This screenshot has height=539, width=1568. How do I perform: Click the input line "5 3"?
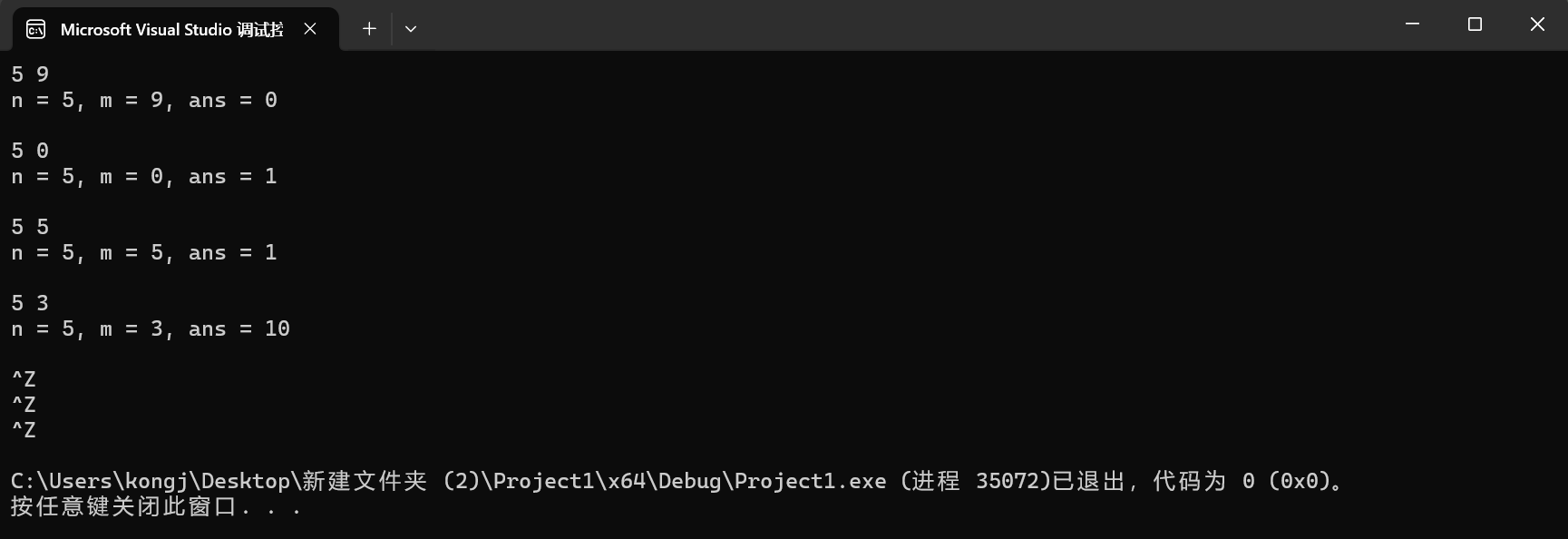point(30,303)
